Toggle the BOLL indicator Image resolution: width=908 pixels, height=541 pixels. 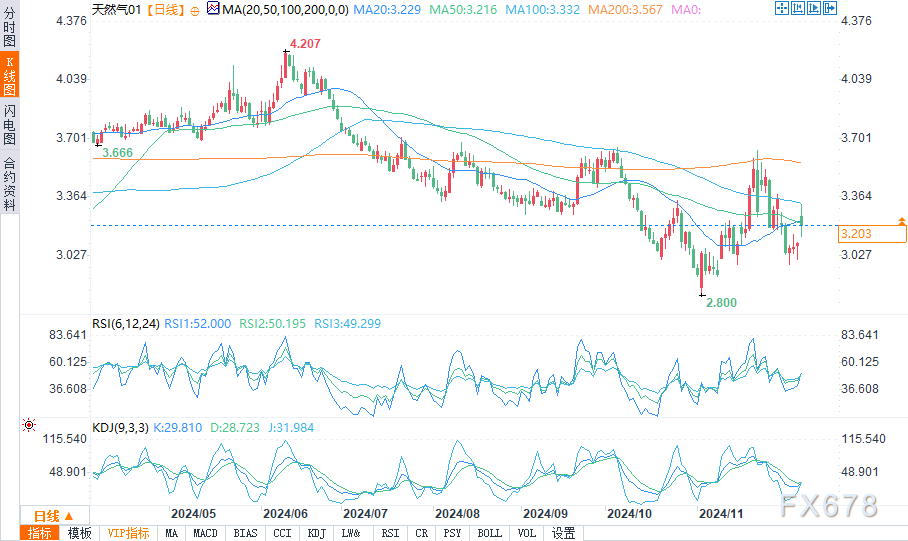(x=489, y=533)
